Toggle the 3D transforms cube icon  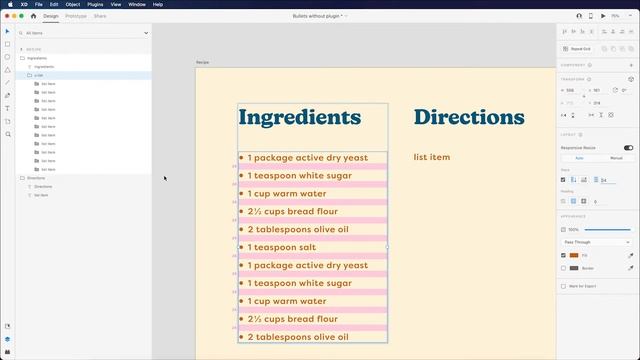click(x=631, y=79)
